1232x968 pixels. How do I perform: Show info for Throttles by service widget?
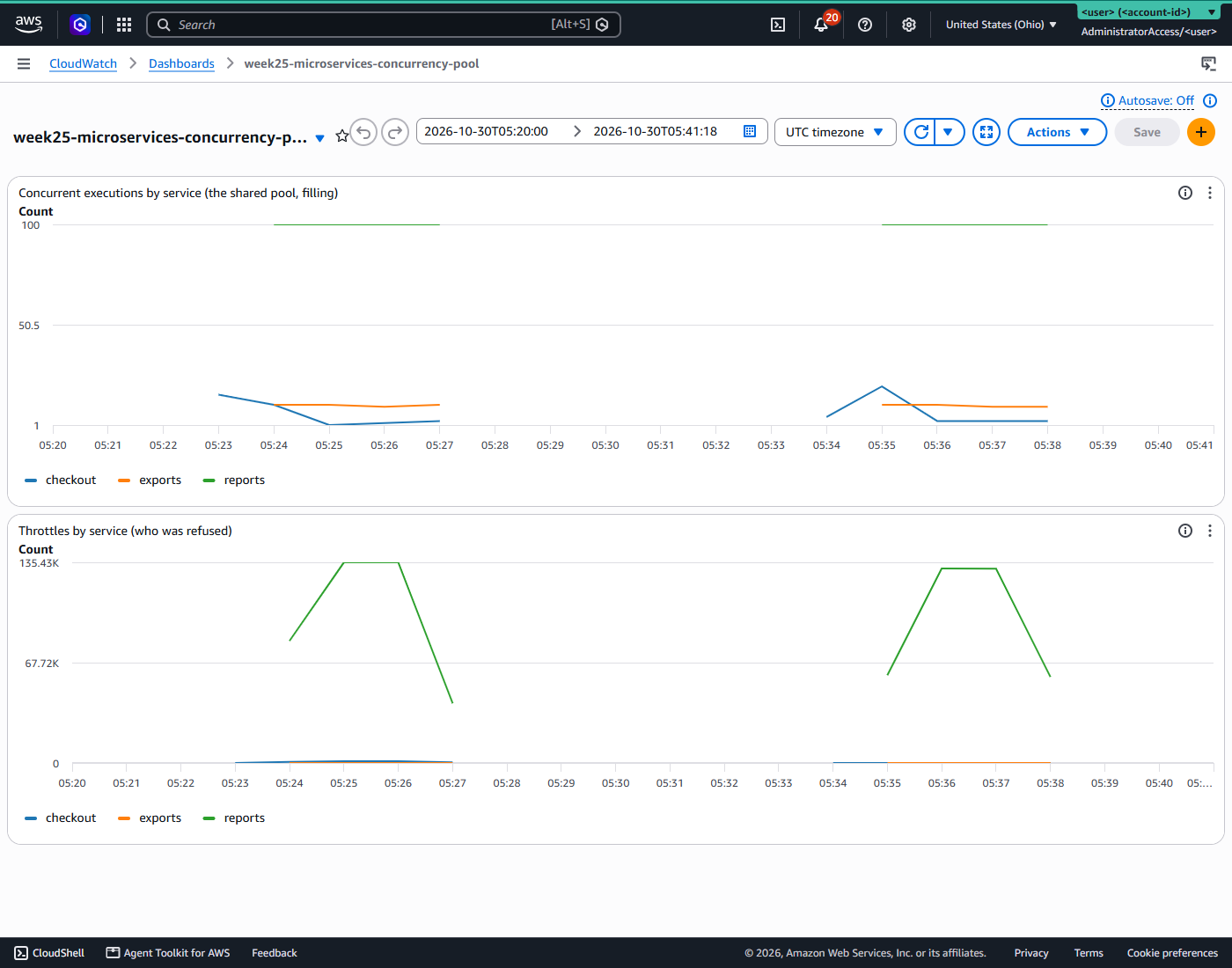[1185, 531]
